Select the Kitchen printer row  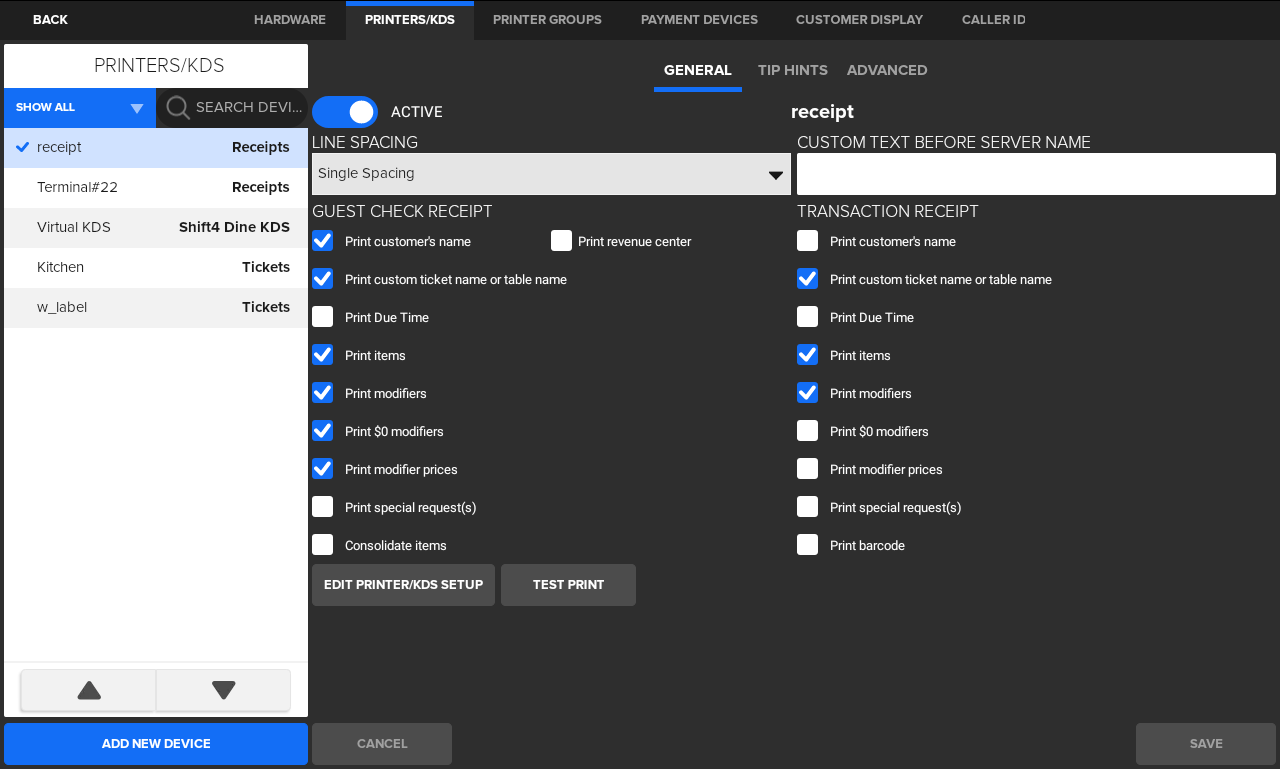coord(156,268)
